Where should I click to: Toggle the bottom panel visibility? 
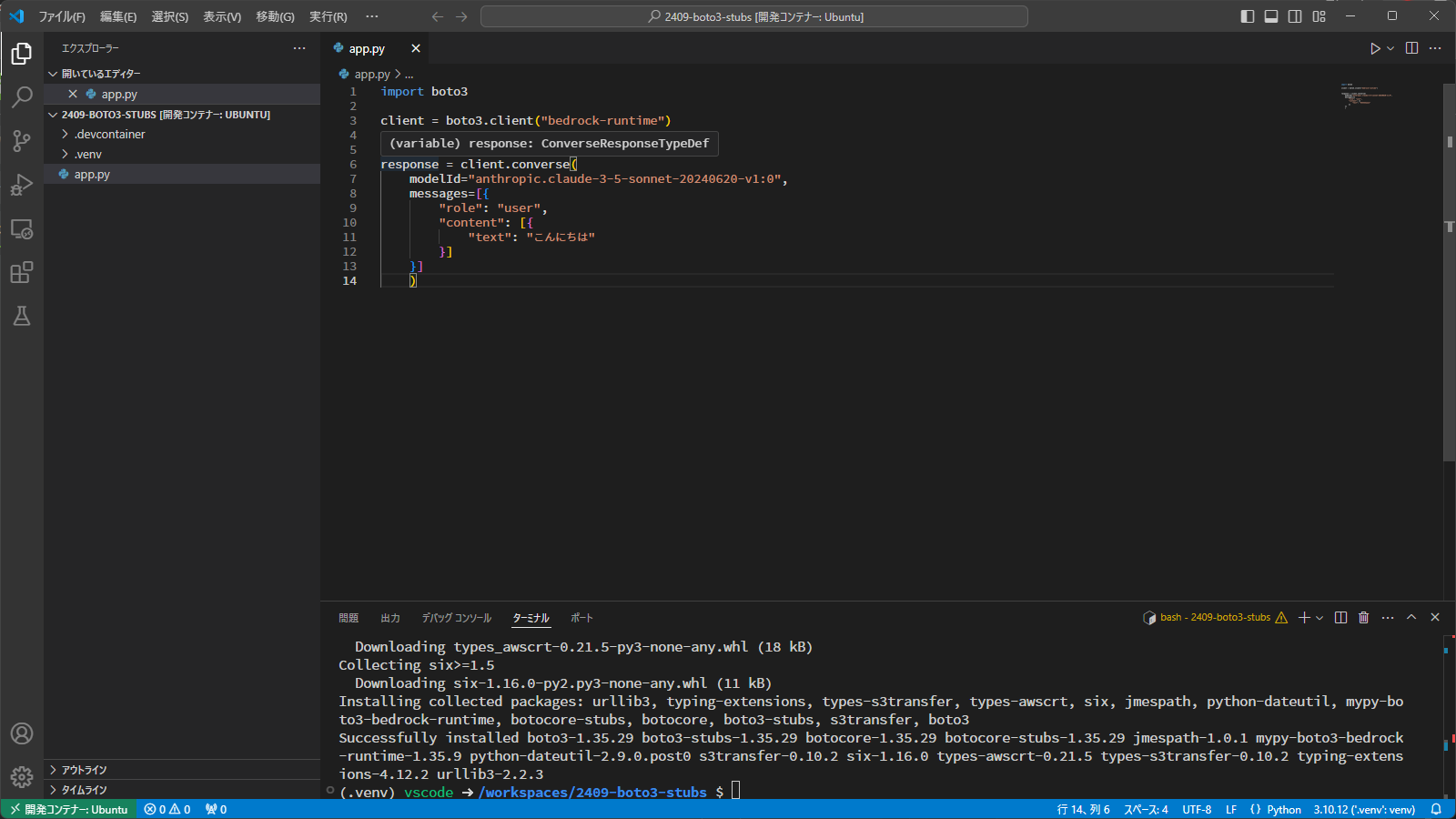(1271, 16)
